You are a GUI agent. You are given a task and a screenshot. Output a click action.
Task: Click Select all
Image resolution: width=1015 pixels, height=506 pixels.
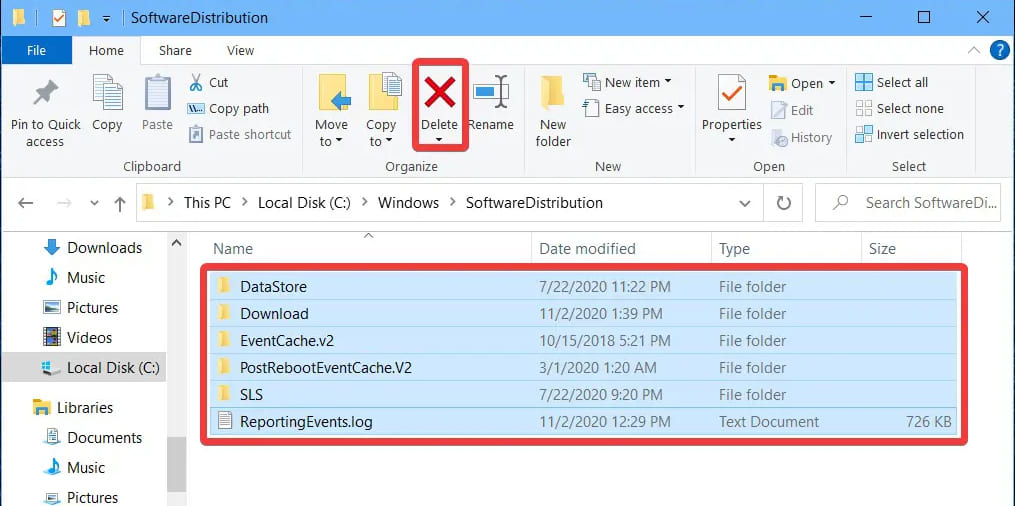(x=891, y=82)
